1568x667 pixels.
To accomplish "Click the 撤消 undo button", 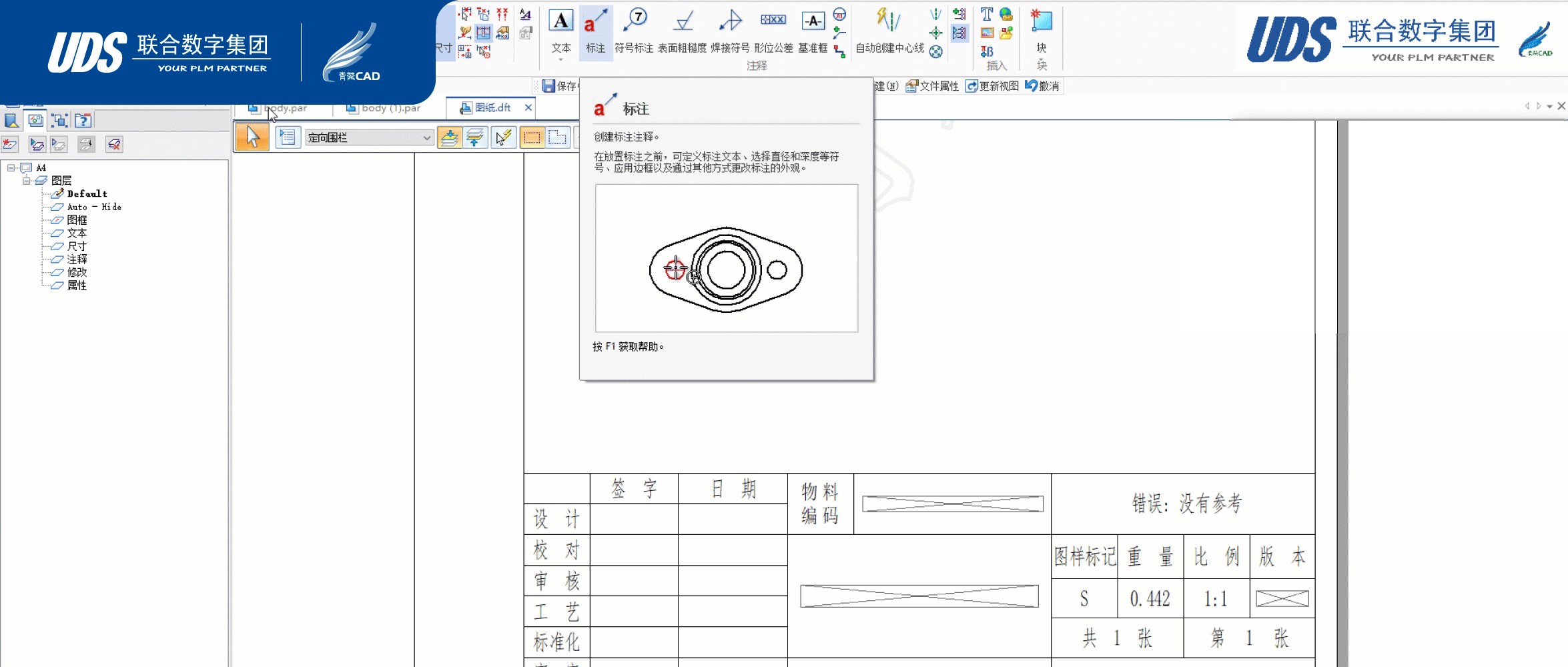I will [x=1042, y=86].
